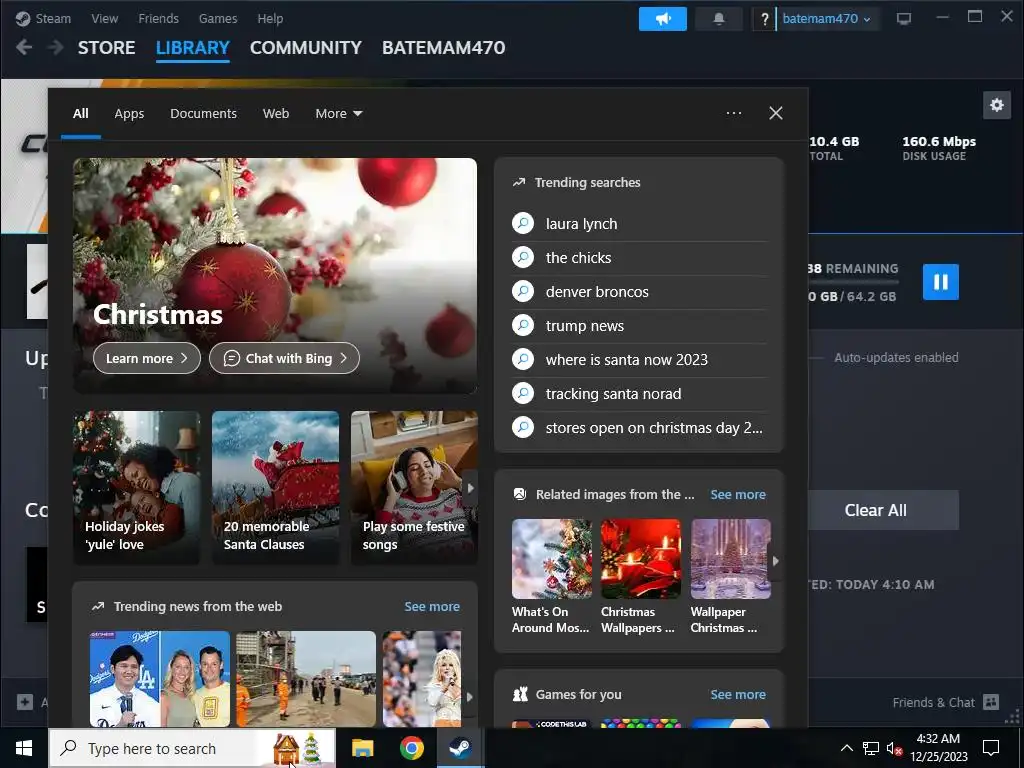
Task: Click the Steam taskbar icon
Action: coord(460,748)
